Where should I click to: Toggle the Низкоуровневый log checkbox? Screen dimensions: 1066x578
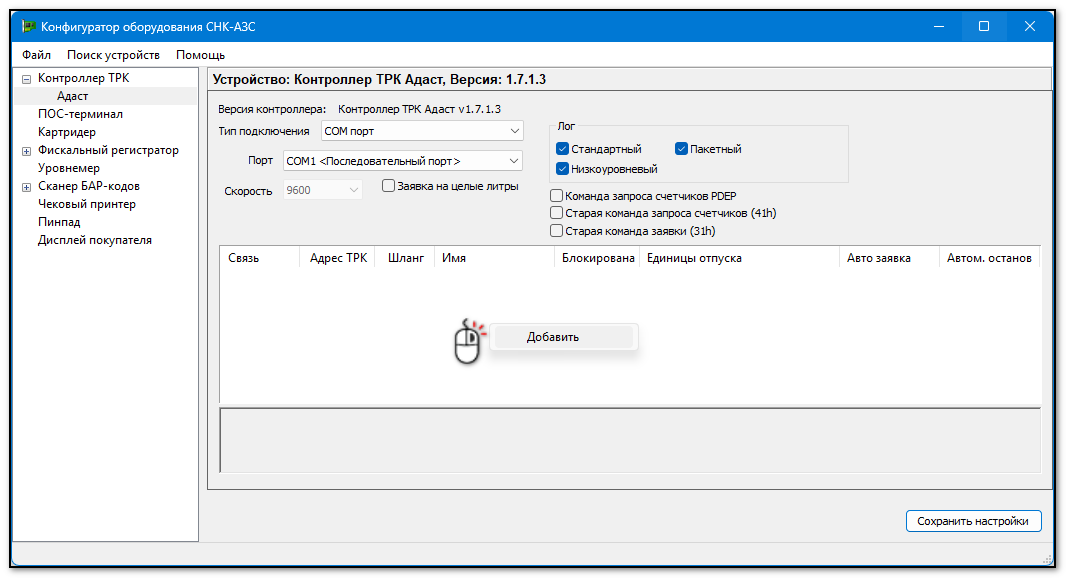tap(562, 169)
